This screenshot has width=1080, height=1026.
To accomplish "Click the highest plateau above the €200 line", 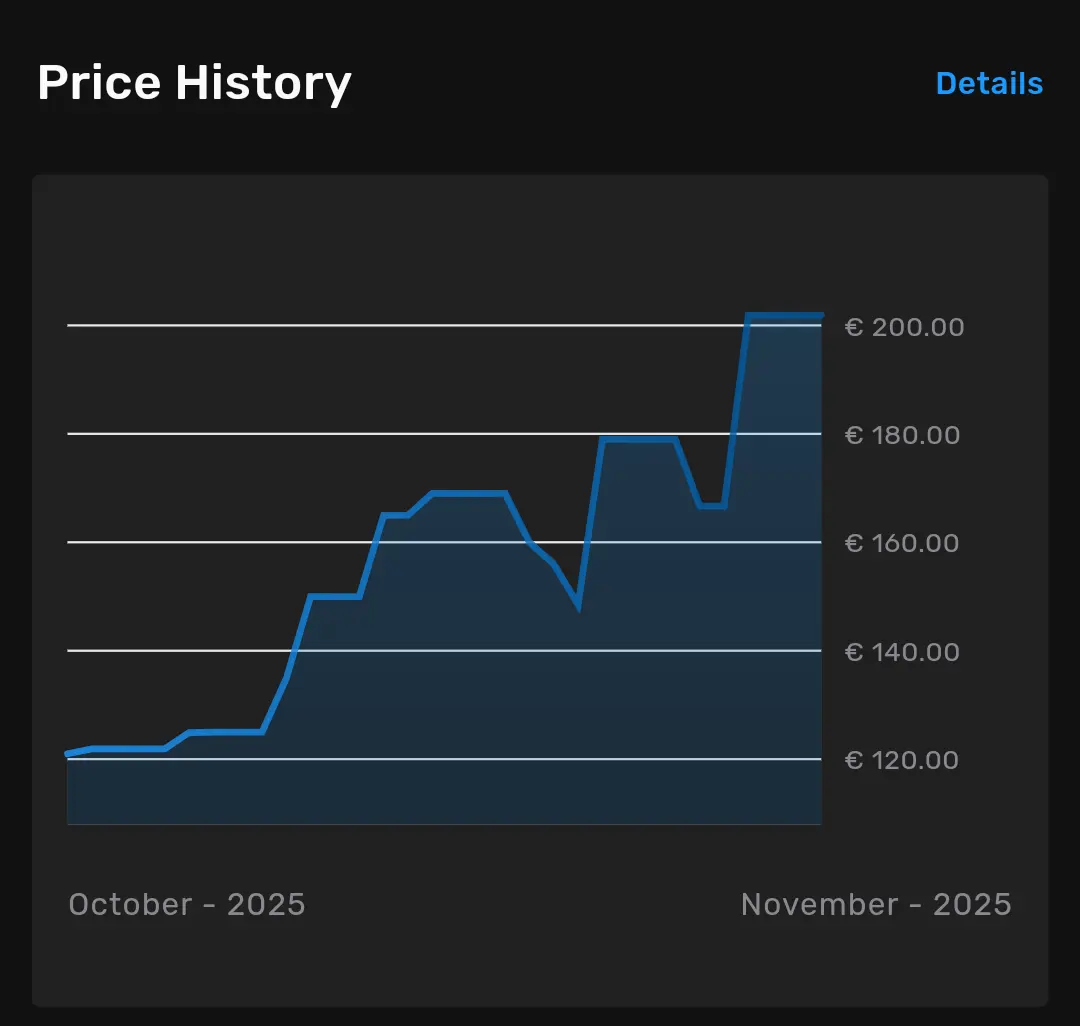I will (x=784, y=316).
